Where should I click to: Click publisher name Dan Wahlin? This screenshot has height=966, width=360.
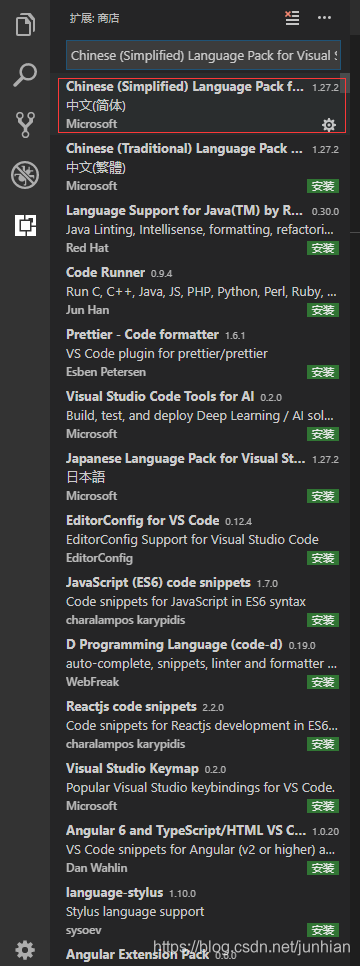(97, 868)
